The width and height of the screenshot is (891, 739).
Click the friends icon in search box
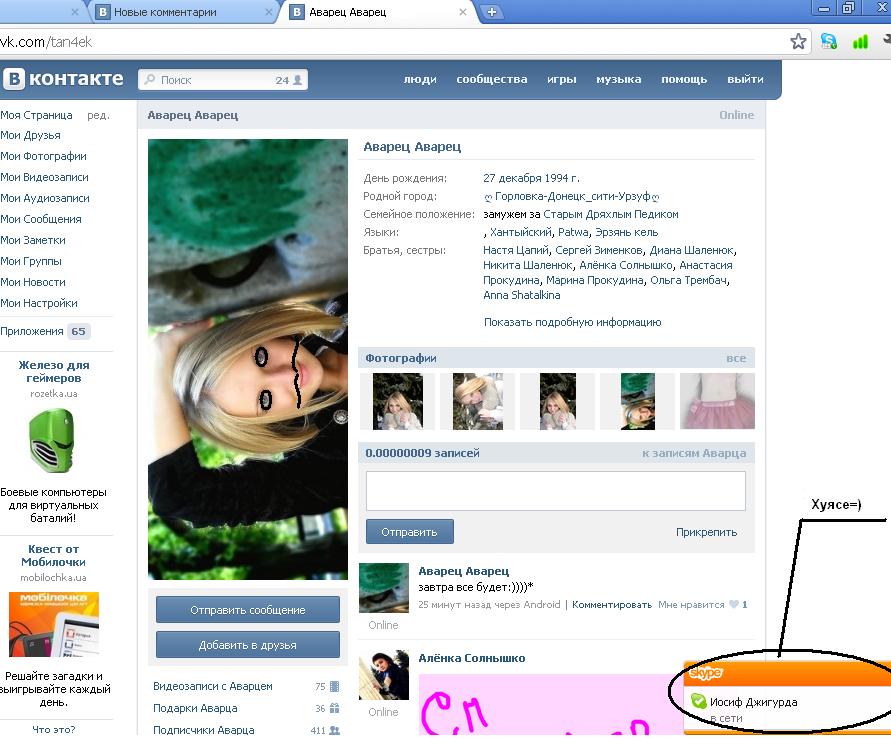click(297, 80)
